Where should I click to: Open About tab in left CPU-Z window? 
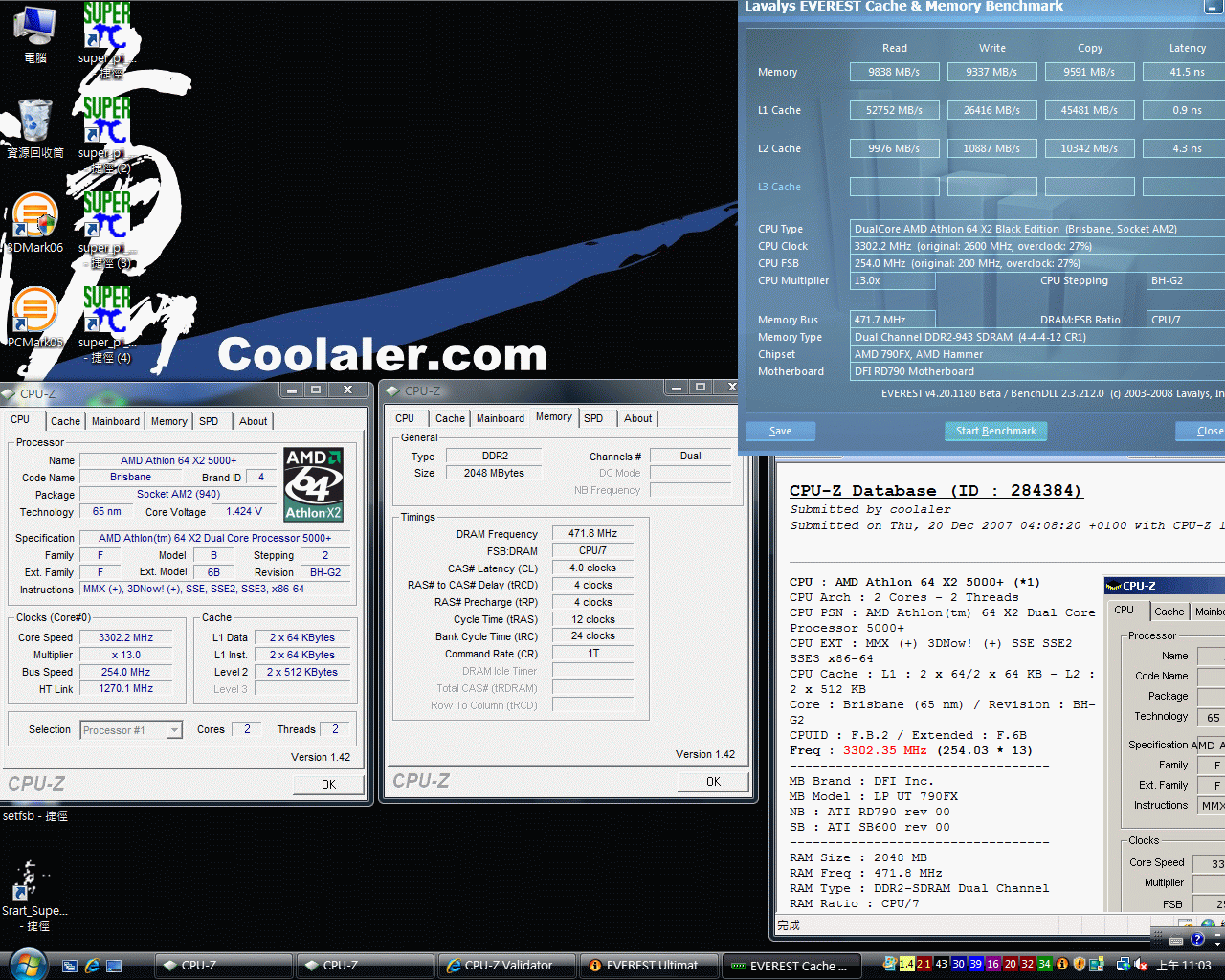pyautogui.click(x=254, y=421)
